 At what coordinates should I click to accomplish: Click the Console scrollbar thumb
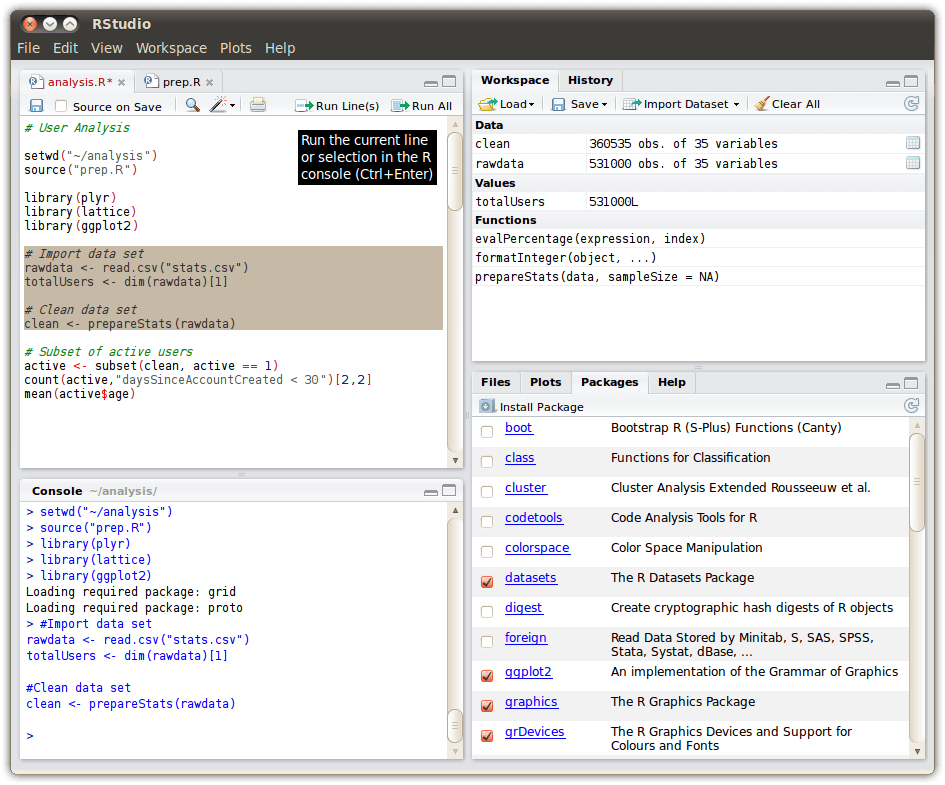(455, 725)
